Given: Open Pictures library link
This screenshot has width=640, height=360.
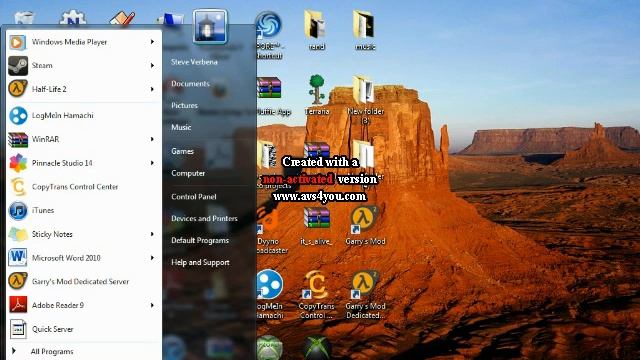Looking at the screenshot, I should point(184,105).
